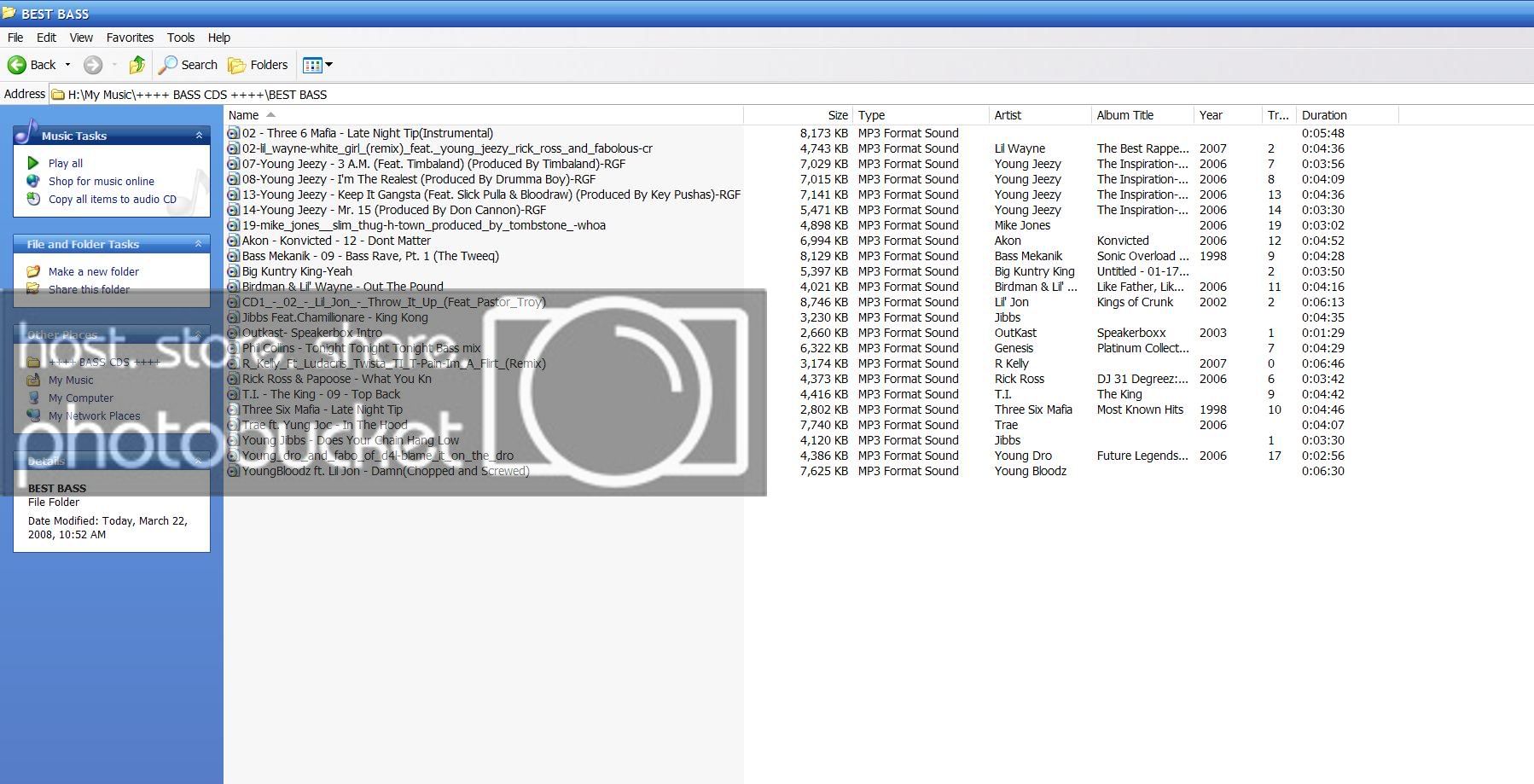Open the File menu

coord(15,38)
